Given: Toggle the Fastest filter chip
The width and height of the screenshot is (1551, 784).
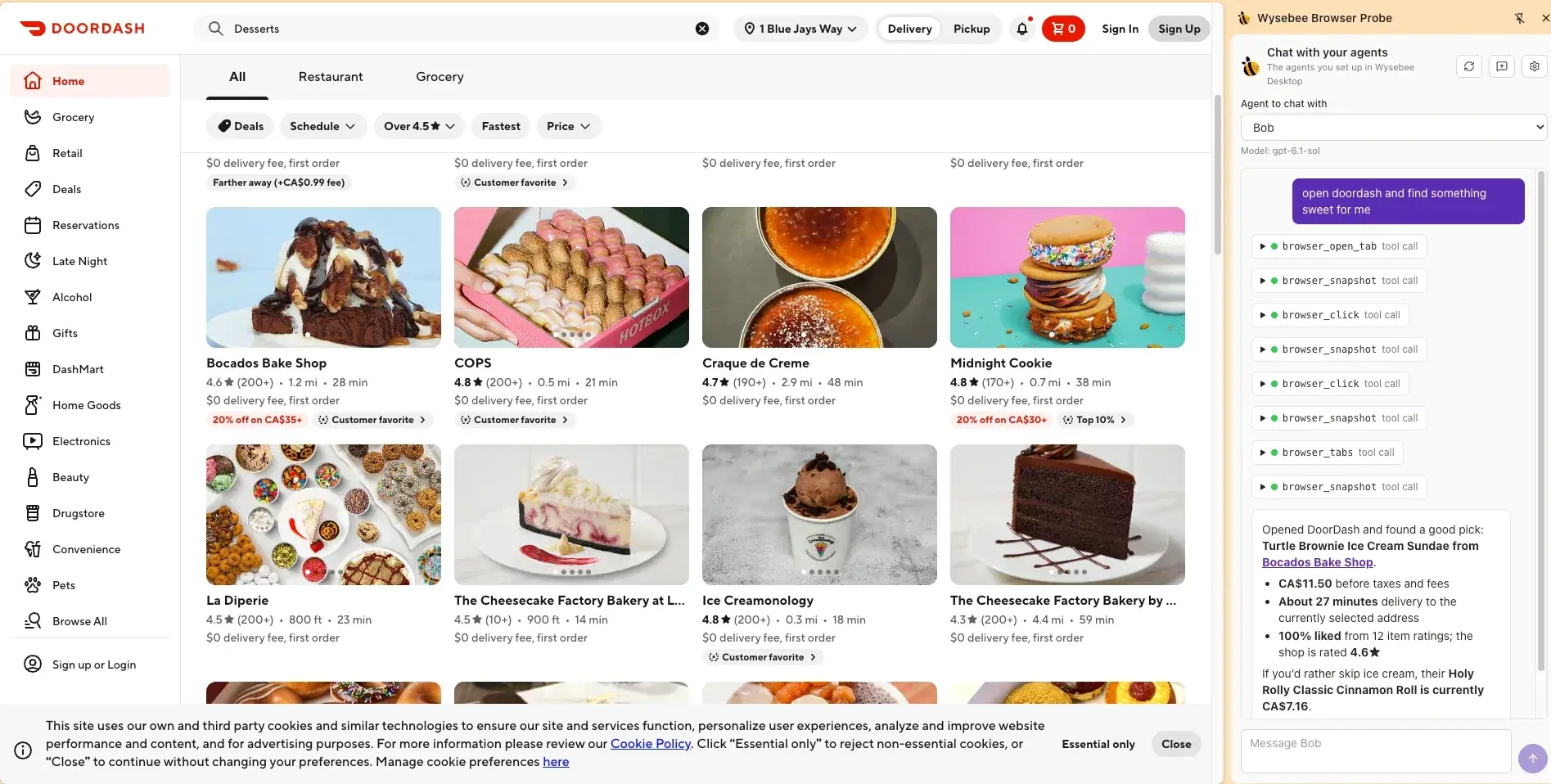Looking at the screenshot, I should pyautogui.click(x=501, y=126).
